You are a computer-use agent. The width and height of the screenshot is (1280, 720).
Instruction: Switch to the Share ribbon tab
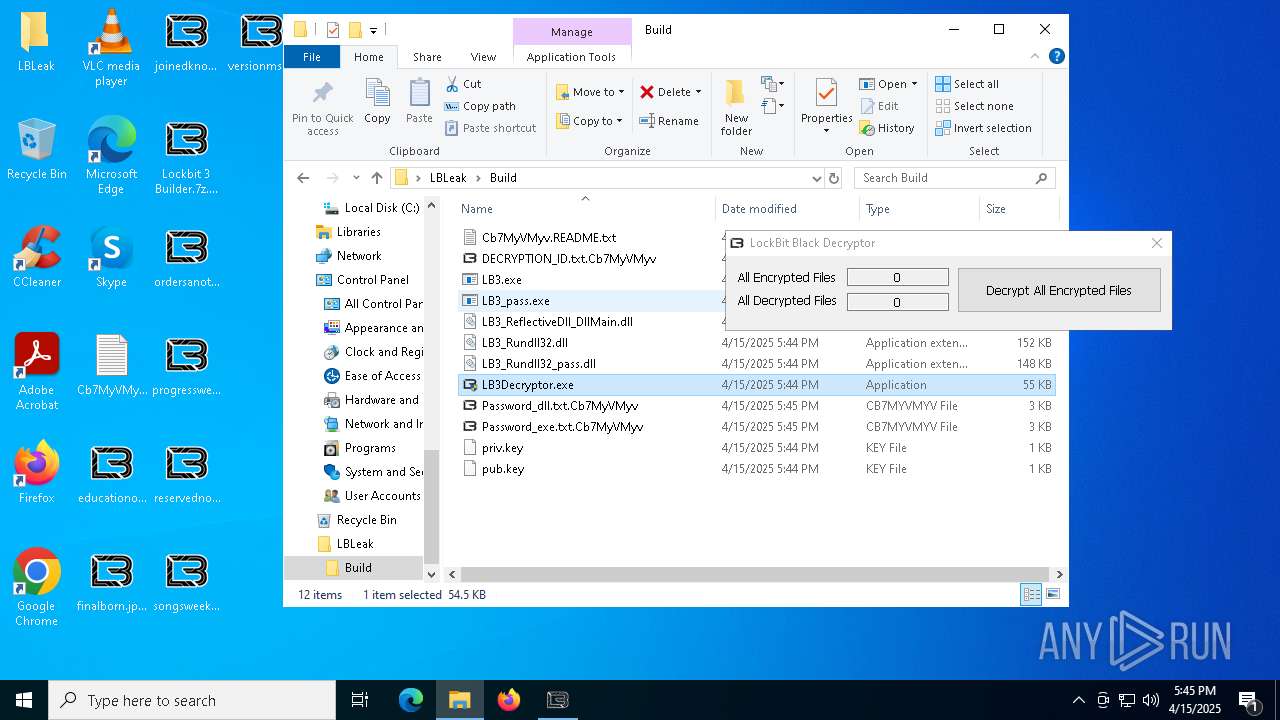point(427,57)
